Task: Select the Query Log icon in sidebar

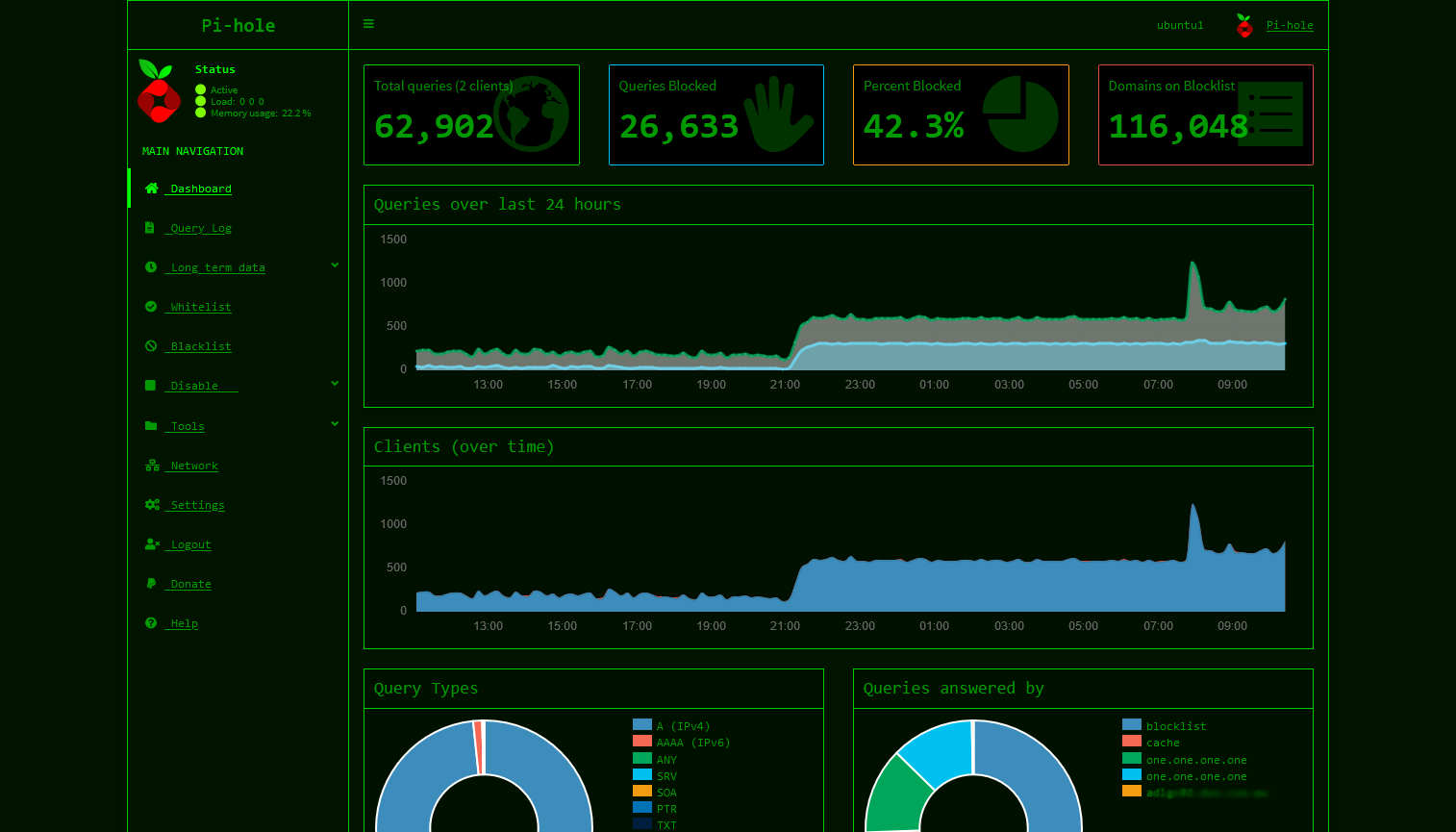Action: [x=150, y=227]
